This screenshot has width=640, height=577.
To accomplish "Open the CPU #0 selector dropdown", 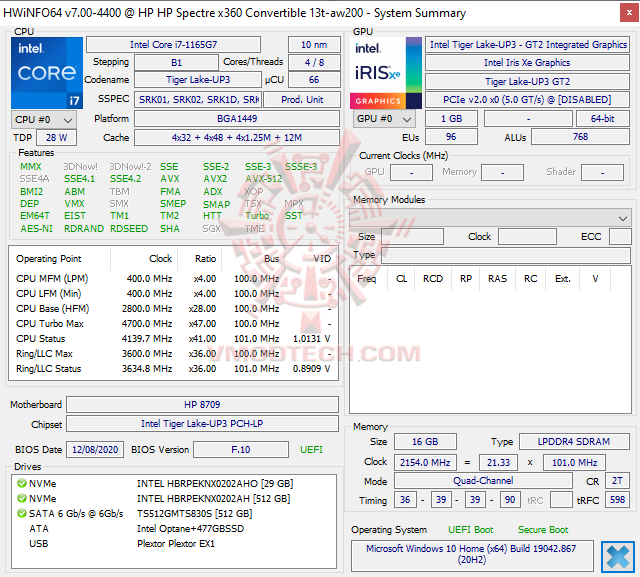I will 44,120.
